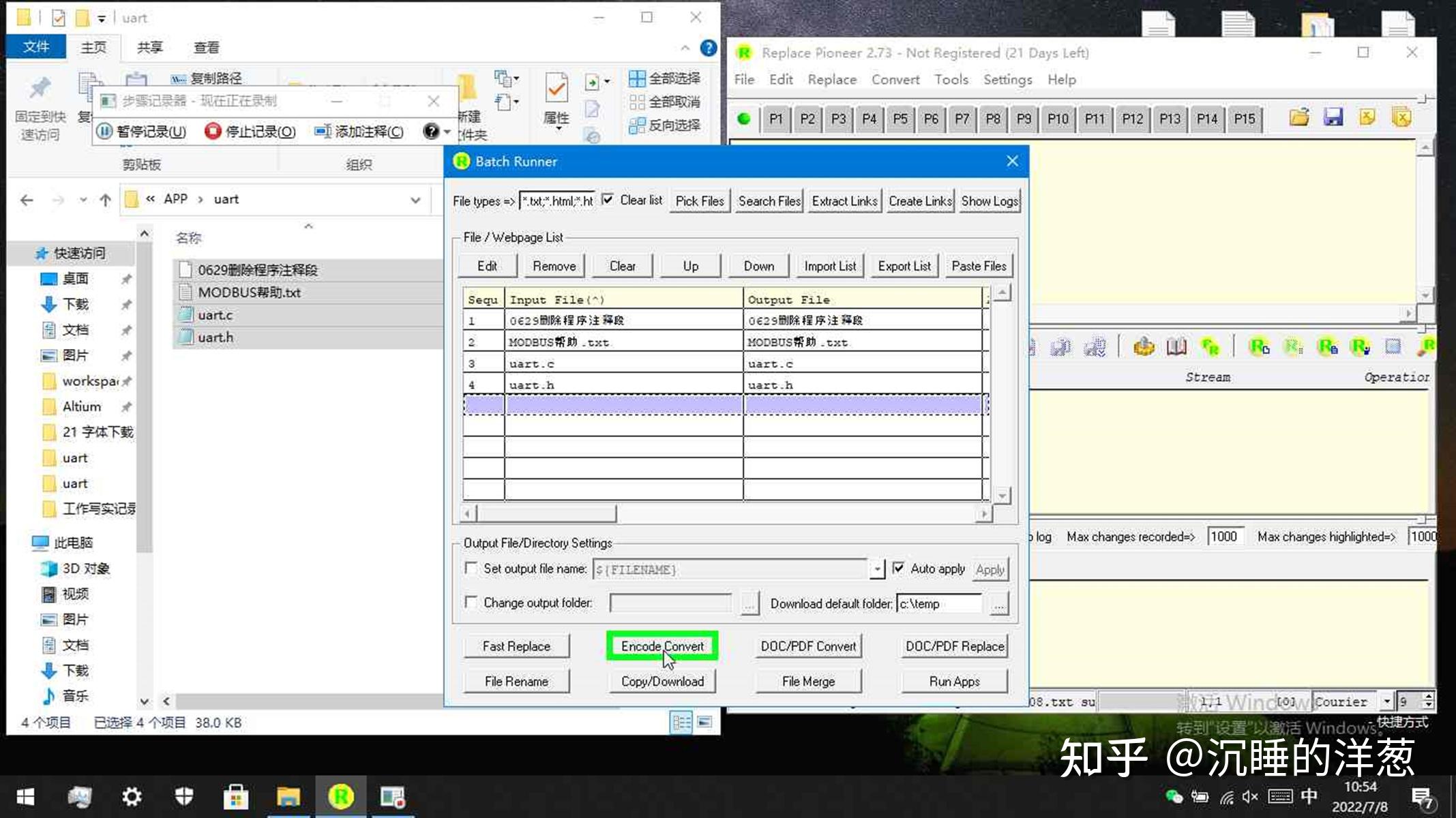Open the Settings menu in Replace Pioneer
The width and height of the screenshot is (1456, 818).
[x=1007, y=80]
